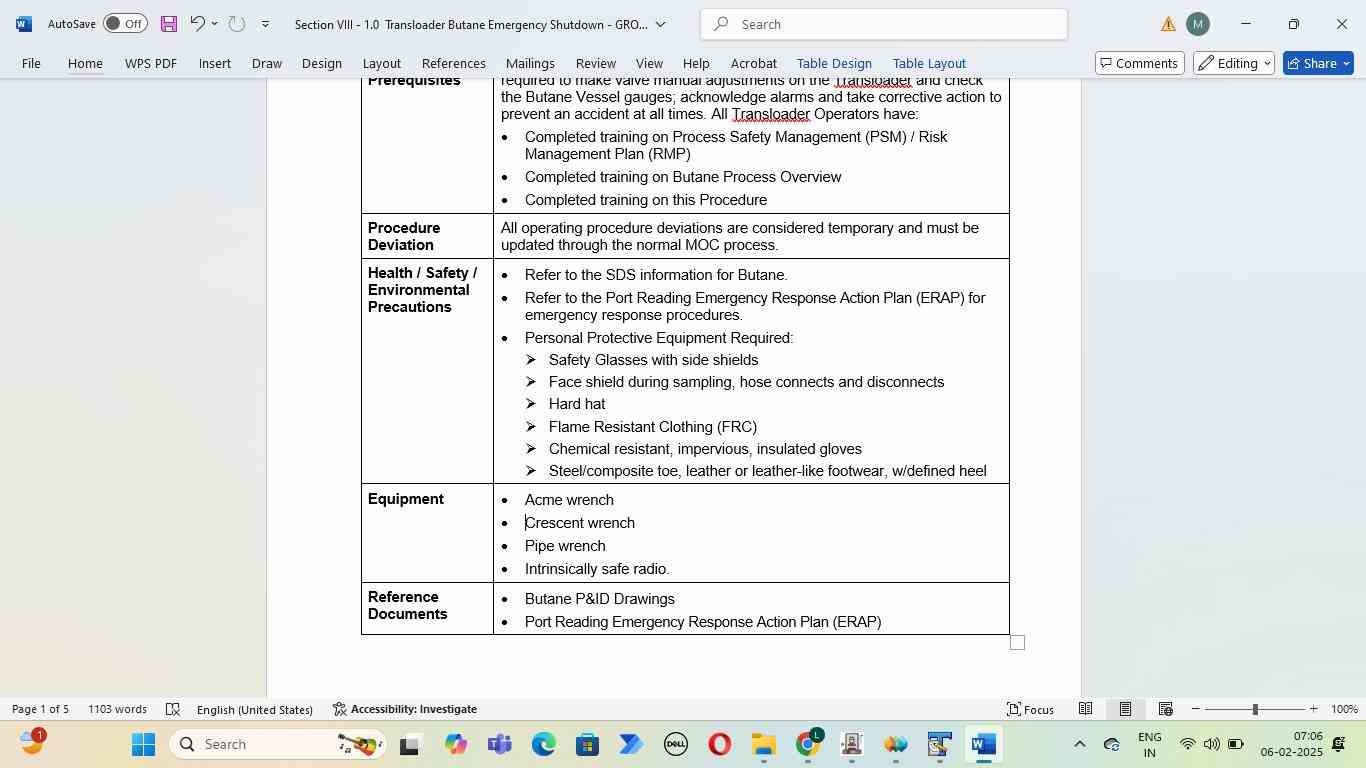This screenshot has height=768, width=1366.
Task: Click English (United States) language indicator
Action: (x=255, y=709)
